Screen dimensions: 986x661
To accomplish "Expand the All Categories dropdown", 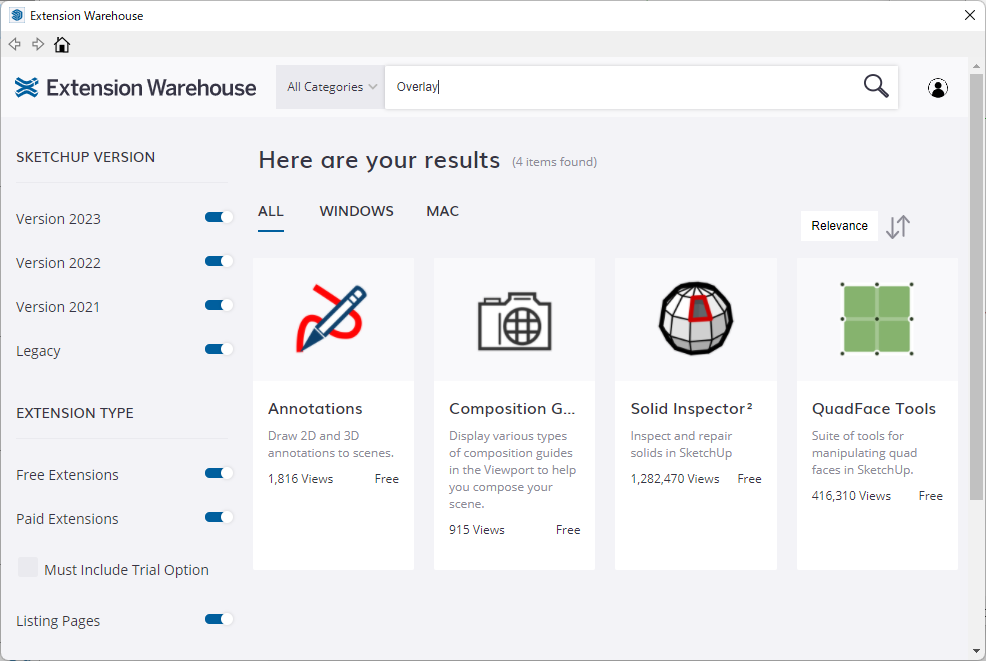I will (331, 87).
